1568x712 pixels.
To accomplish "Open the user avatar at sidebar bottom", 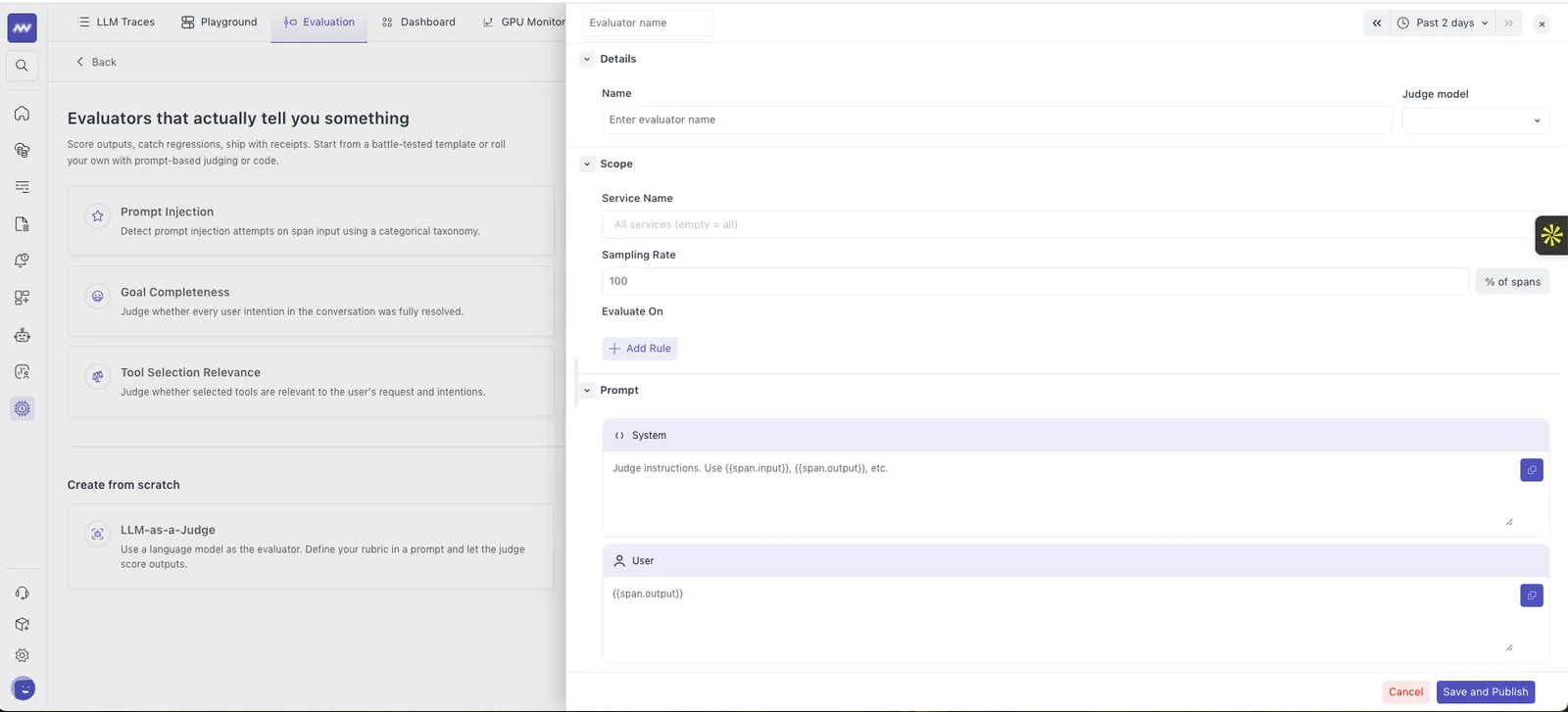I will tap(24, 688).
